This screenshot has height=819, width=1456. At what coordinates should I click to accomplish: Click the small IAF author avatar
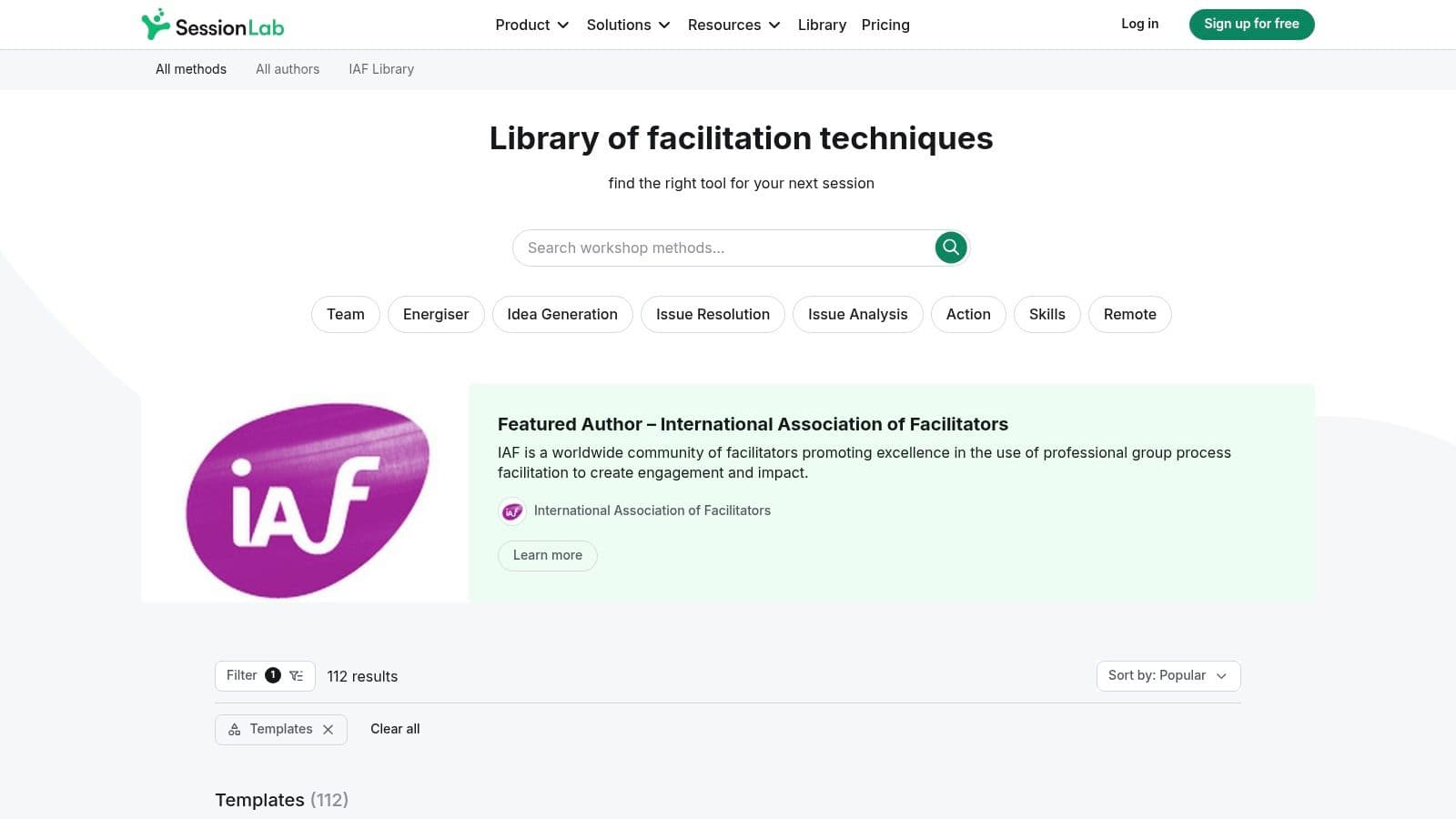click(x=512, y=511)
